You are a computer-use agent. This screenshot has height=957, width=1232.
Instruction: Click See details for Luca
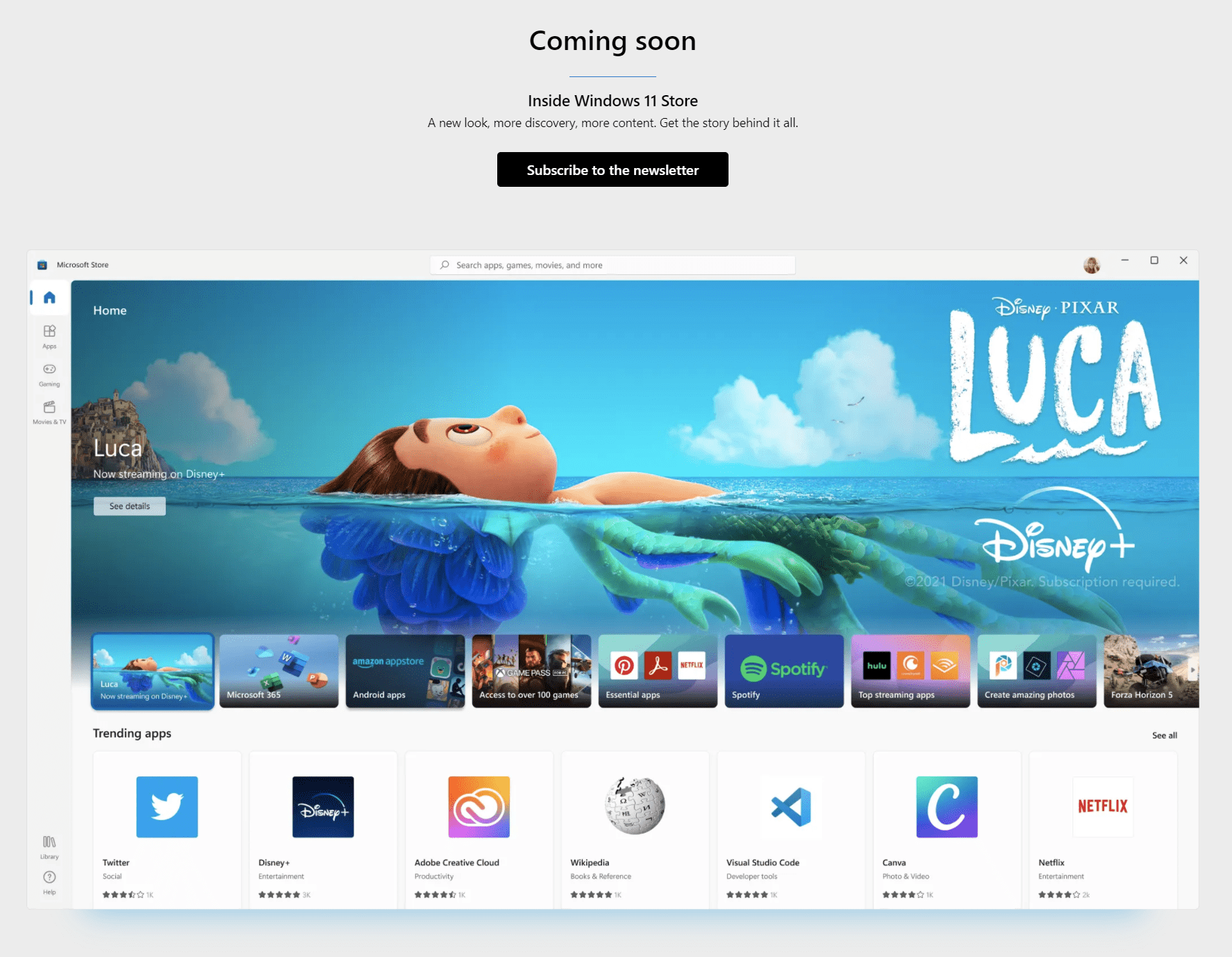[x=130, y=506]
